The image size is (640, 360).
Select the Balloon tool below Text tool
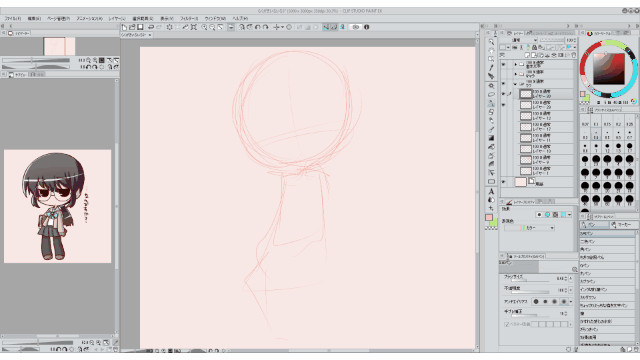tap(491, 200)
